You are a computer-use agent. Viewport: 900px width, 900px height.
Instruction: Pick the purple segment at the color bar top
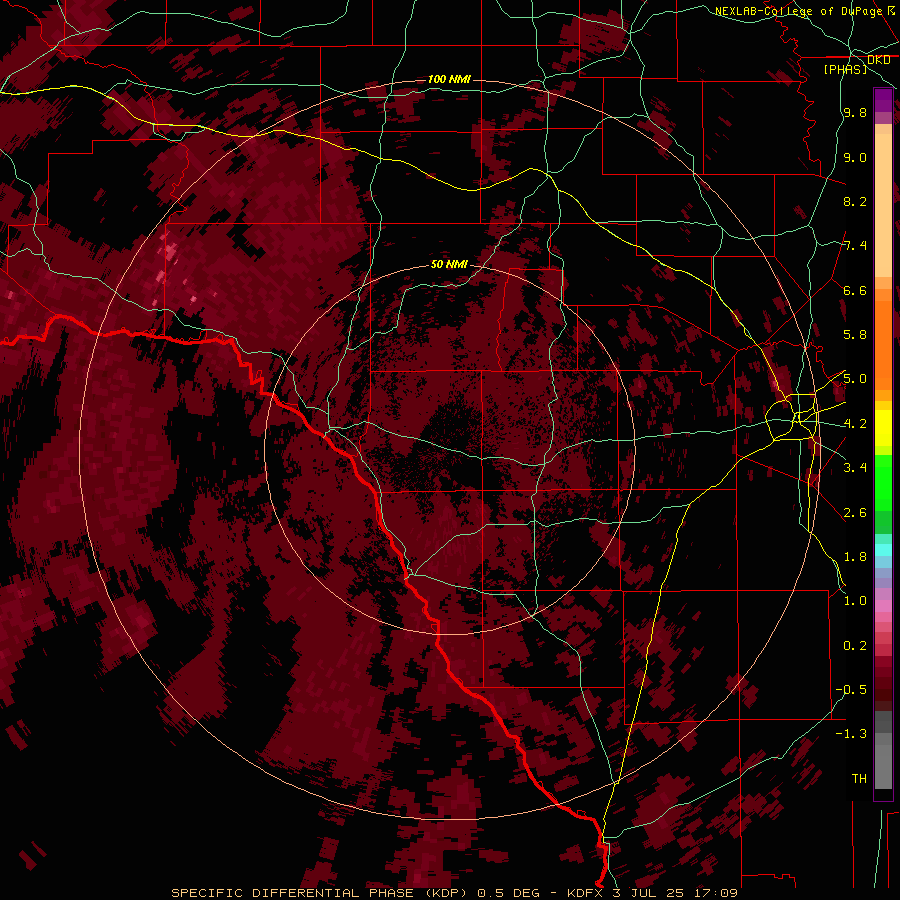tap(883, 100)
